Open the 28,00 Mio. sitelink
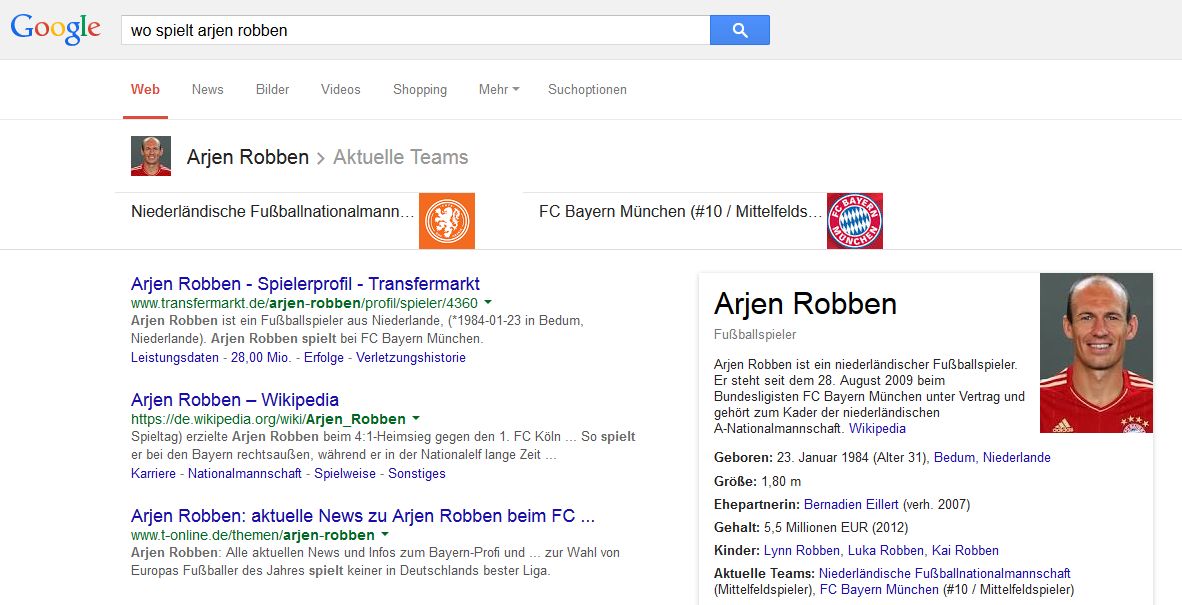Image resolution: width=1182 pixels, height=605 pixels. [x=261, y=357]
